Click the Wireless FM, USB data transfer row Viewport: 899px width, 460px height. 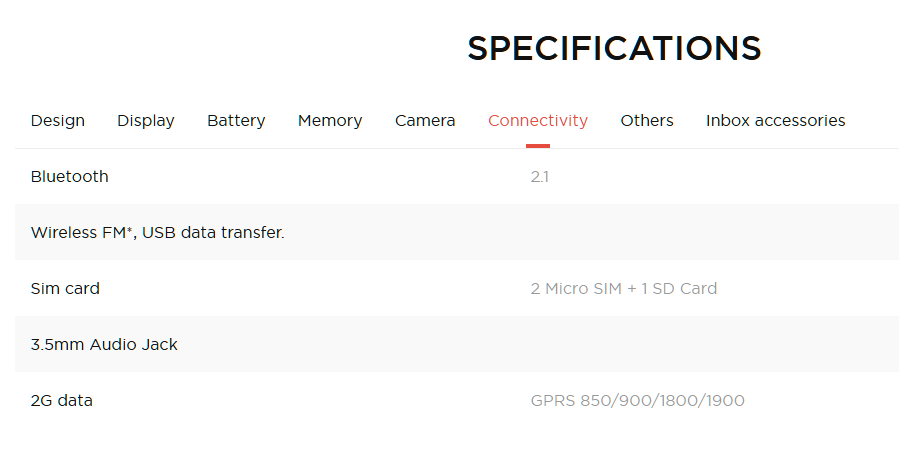[x=457, y=232]
